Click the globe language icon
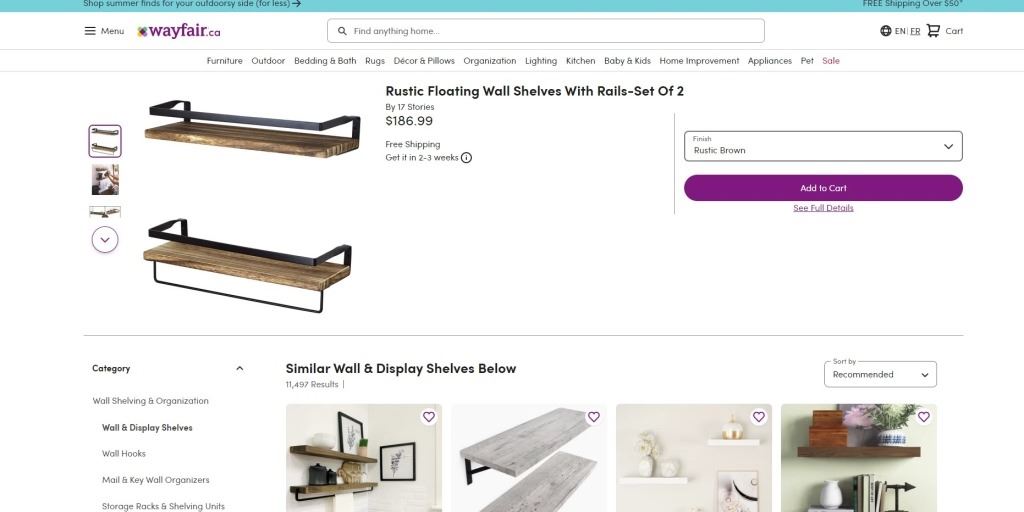This screenshot has width=1024, height=512. [x=886, y=31]
